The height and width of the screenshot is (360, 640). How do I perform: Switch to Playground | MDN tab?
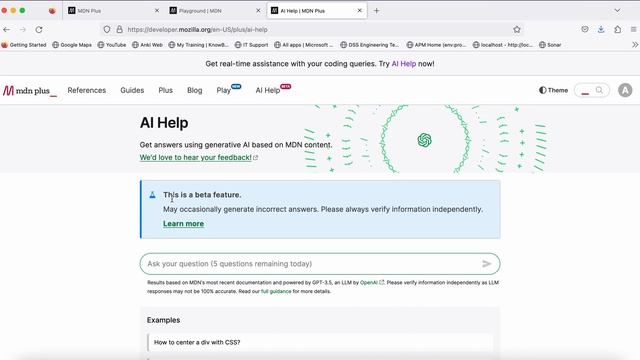pos(216,11)
